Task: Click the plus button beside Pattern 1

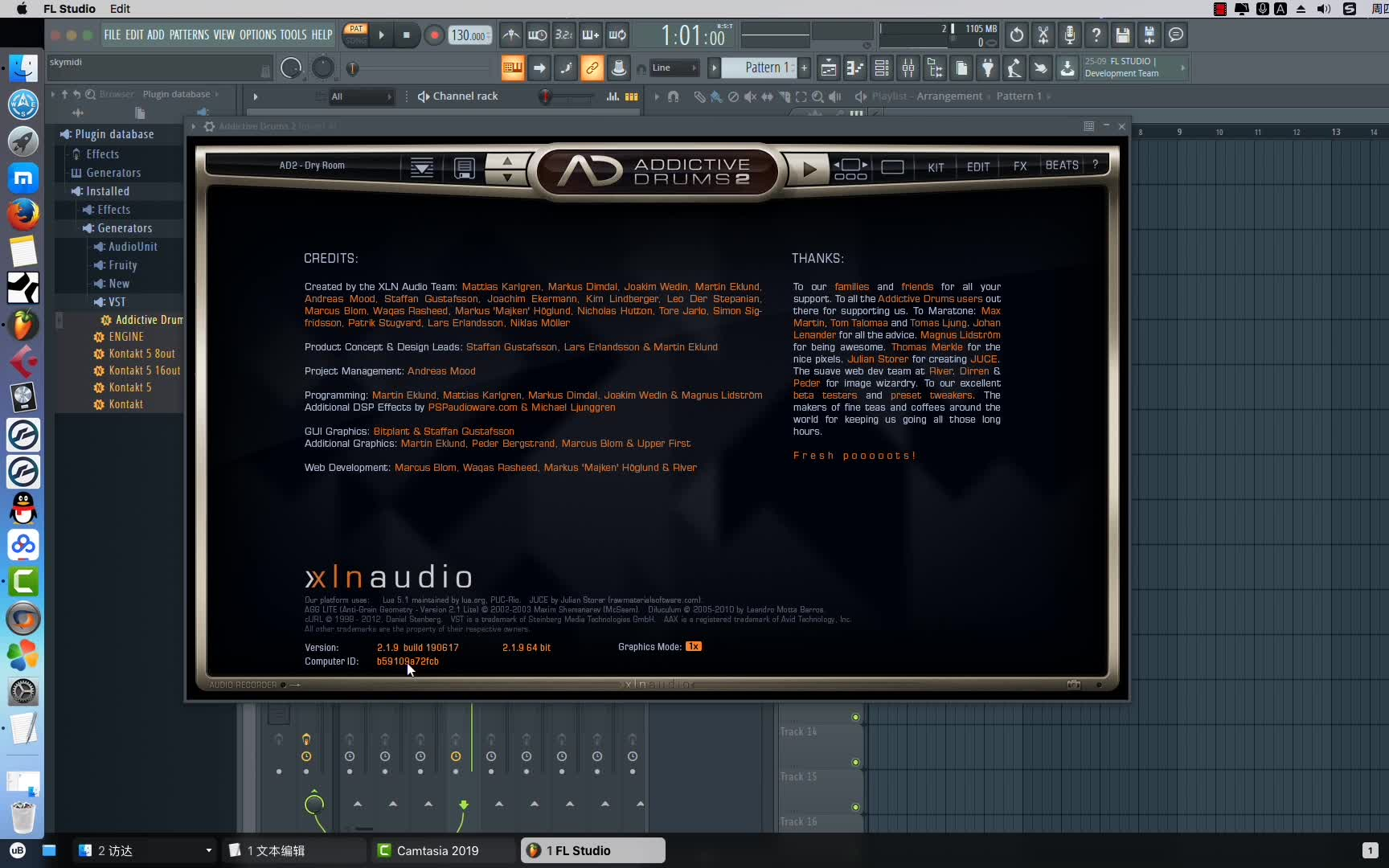Action: point(804,68)
